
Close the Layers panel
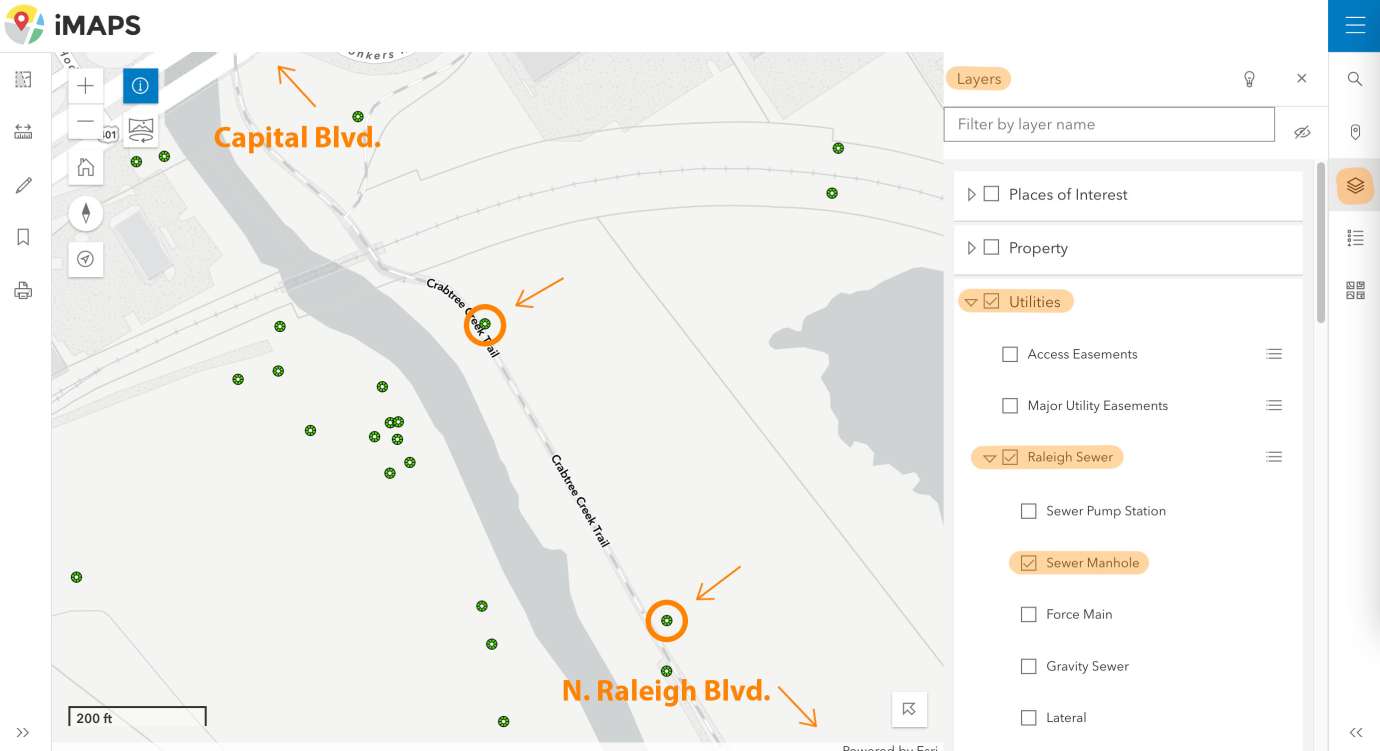click(x=1301, y=78)
